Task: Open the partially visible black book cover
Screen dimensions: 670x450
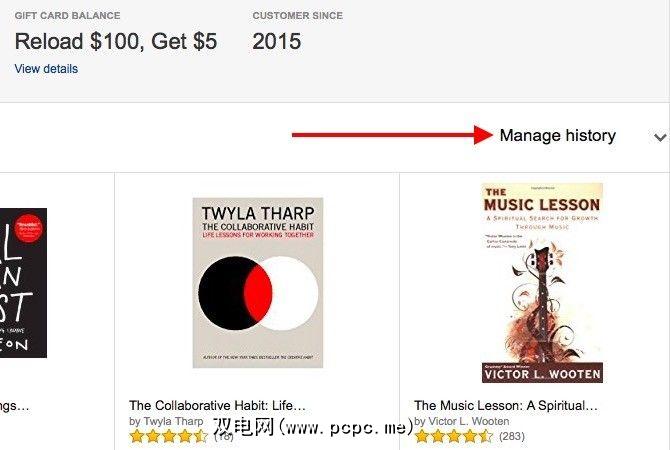Action: click(x=23, y=283)
